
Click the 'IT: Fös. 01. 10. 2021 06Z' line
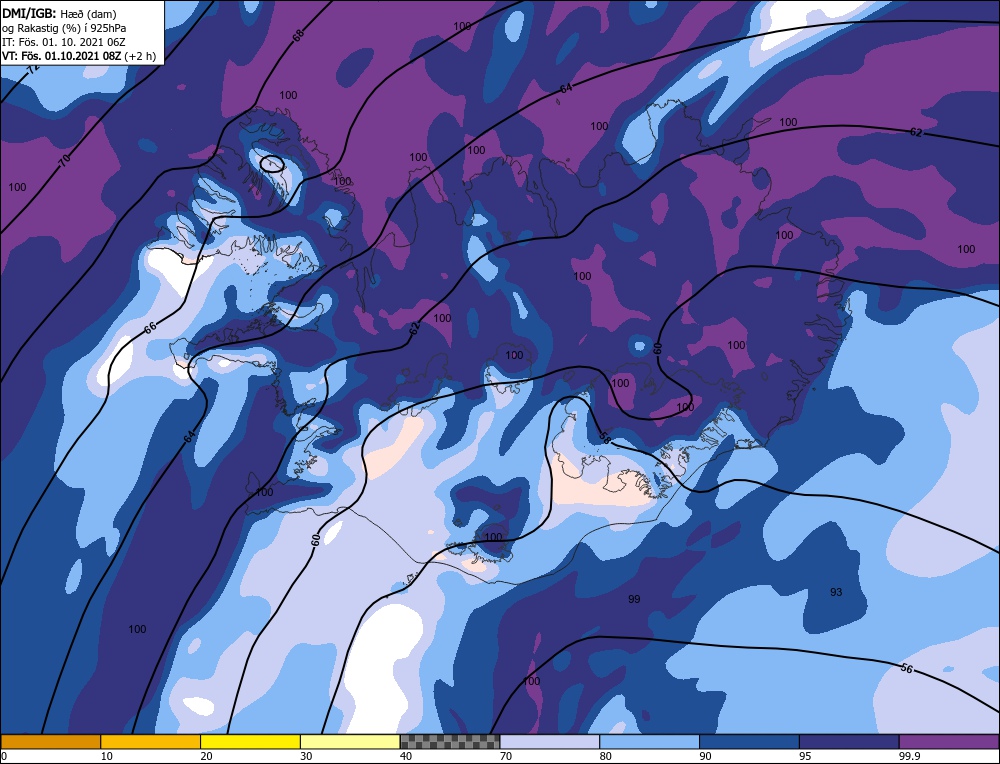point(64,41)
